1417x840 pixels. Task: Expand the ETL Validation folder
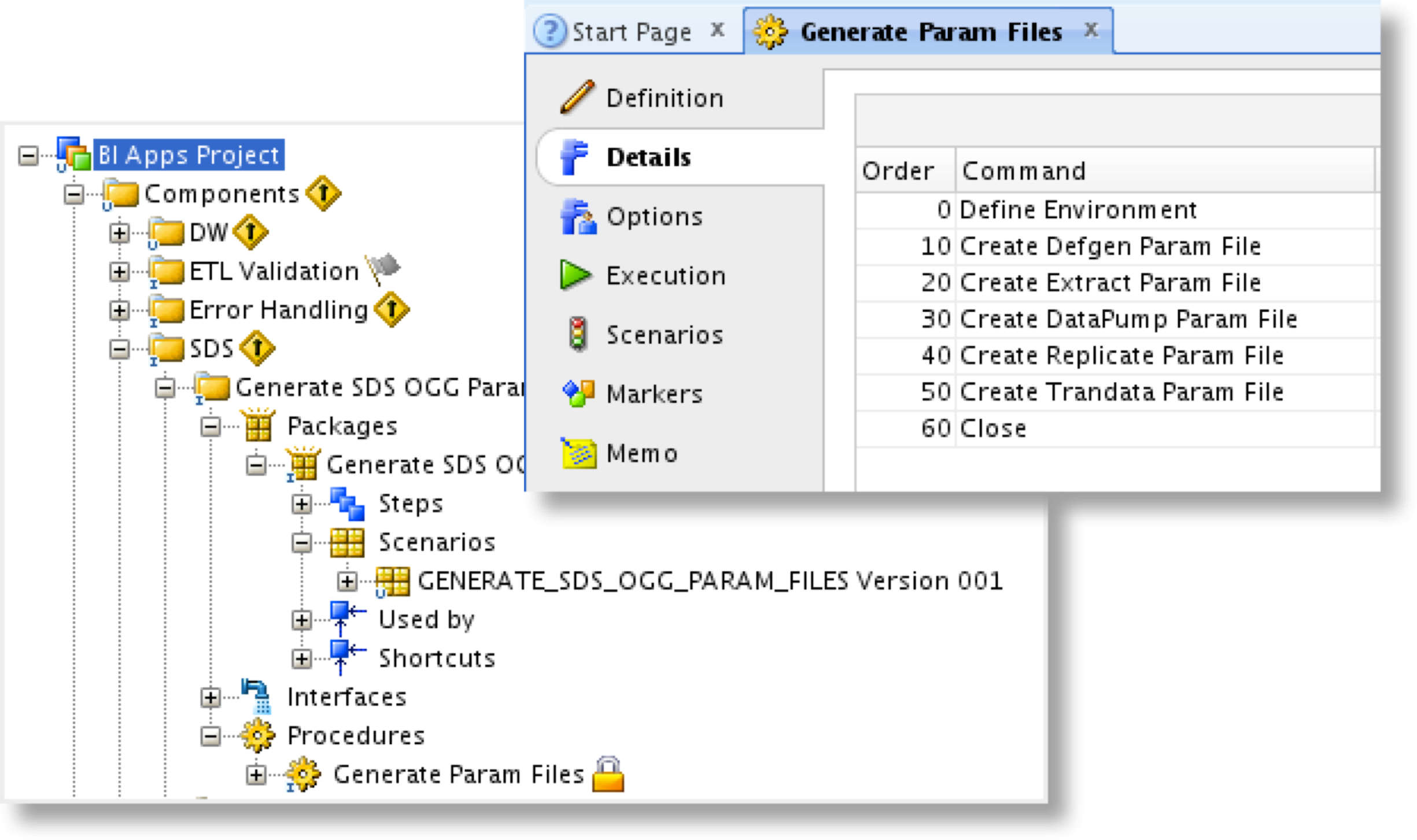pyautogui.click(x=119, y=272)
